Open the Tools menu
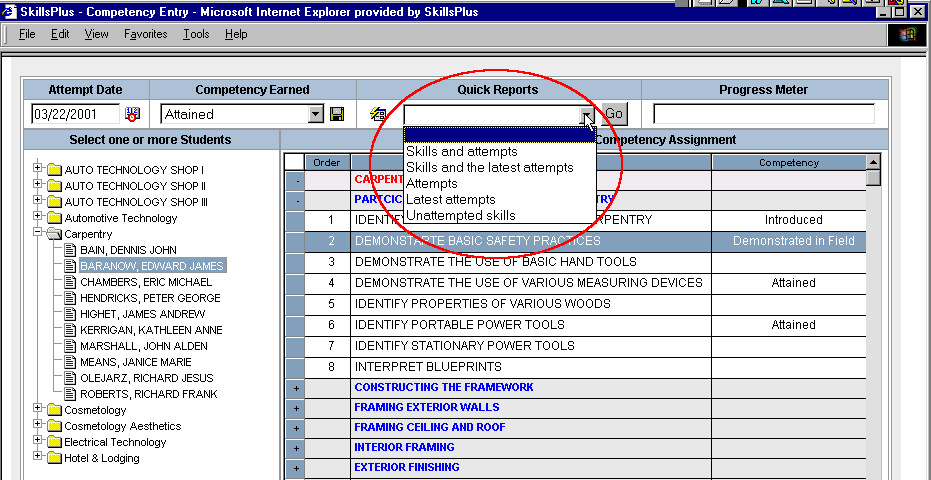The height and width of the screenshot is (480, 931). pyautogui.click(x=196, y=34)
